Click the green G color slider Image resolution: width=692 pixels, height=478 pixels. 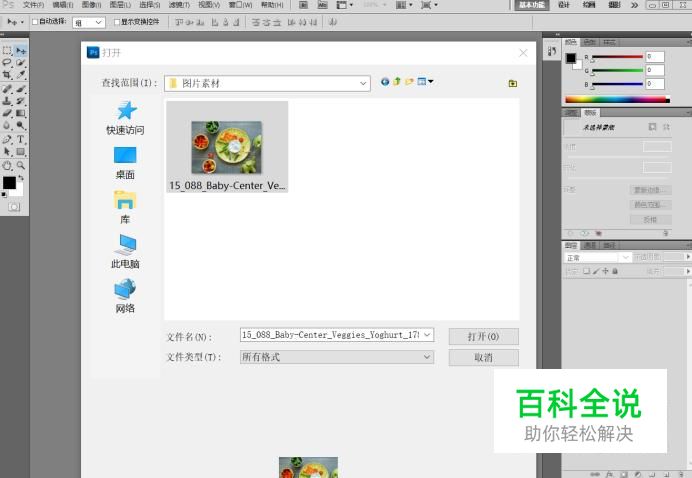tap(617, 71)
